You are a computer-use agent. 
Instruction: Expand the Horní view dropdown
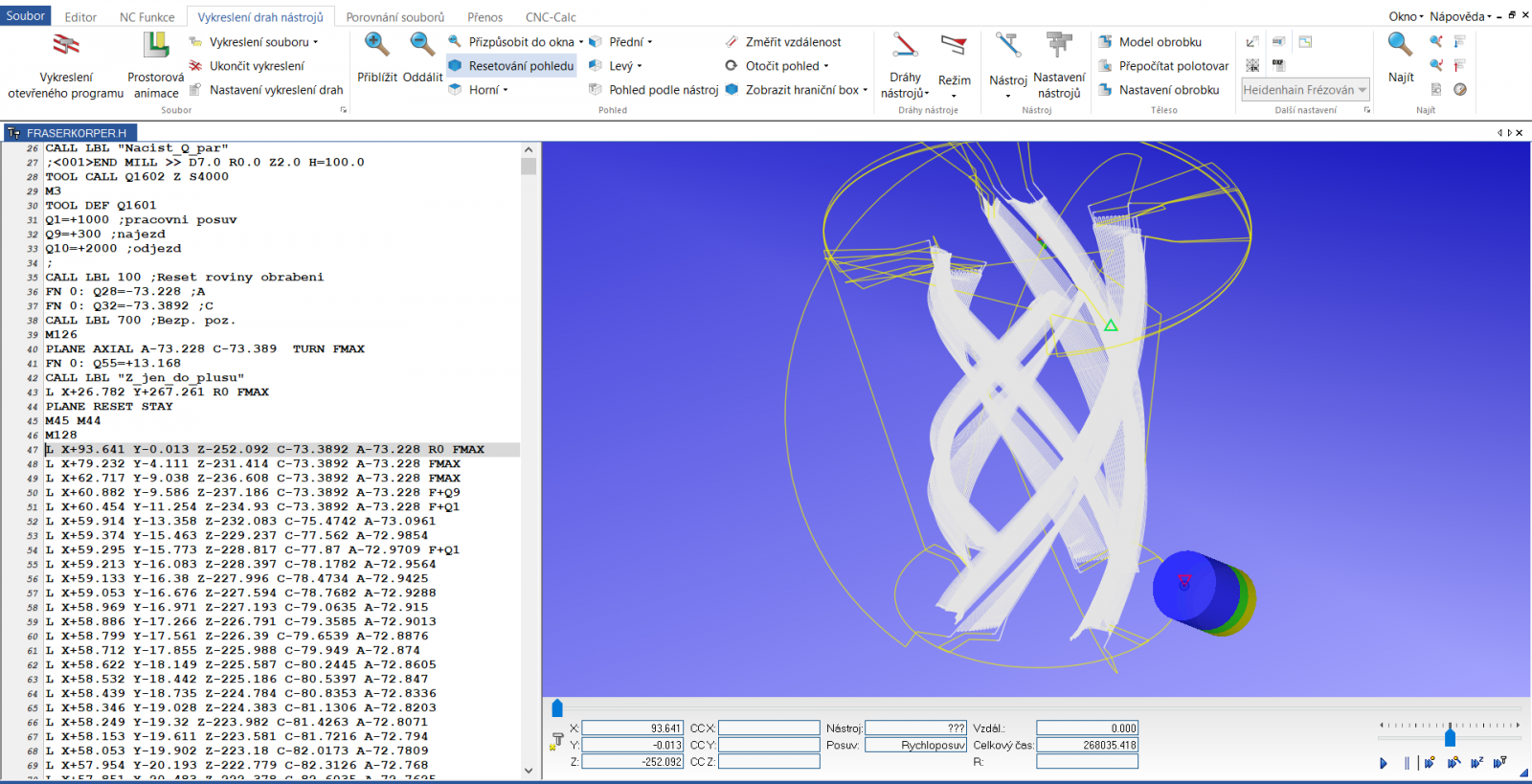[506, 90]
